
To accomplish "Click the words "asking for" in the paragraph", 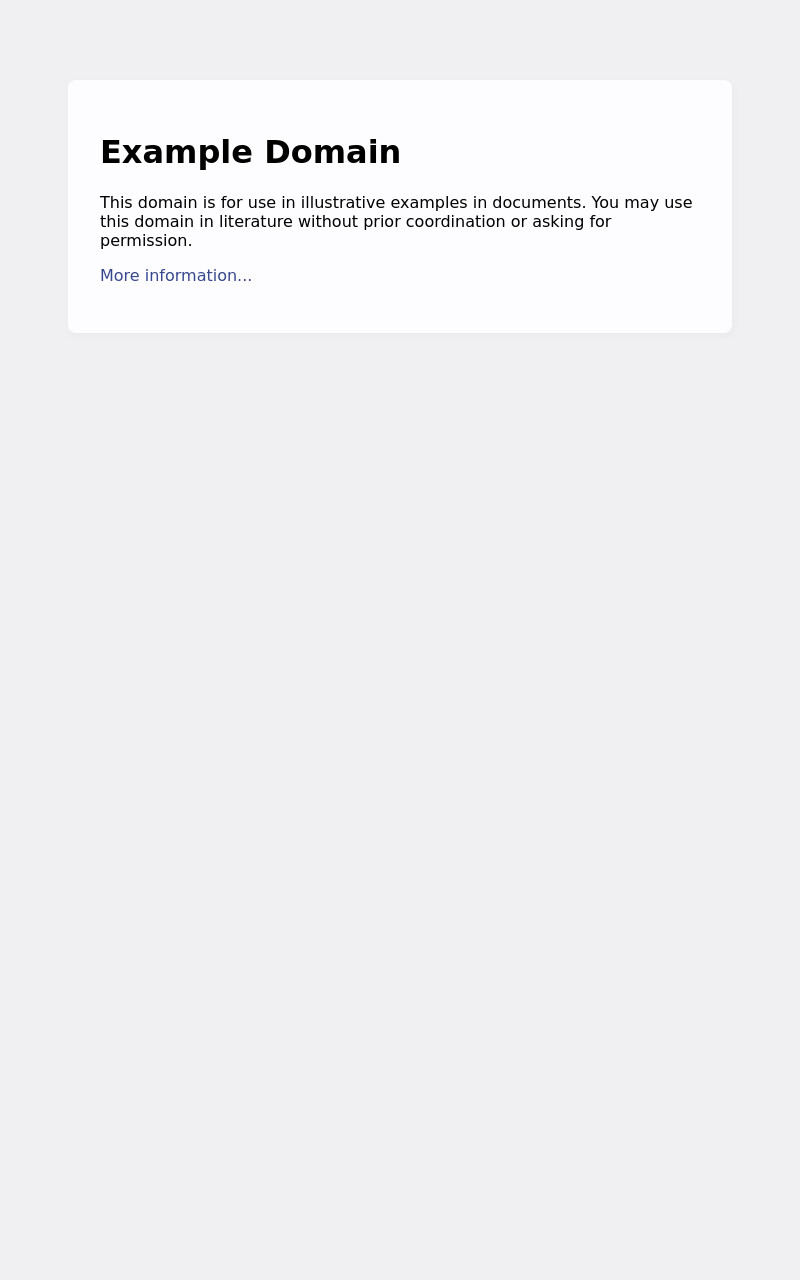I will [571, 222].
